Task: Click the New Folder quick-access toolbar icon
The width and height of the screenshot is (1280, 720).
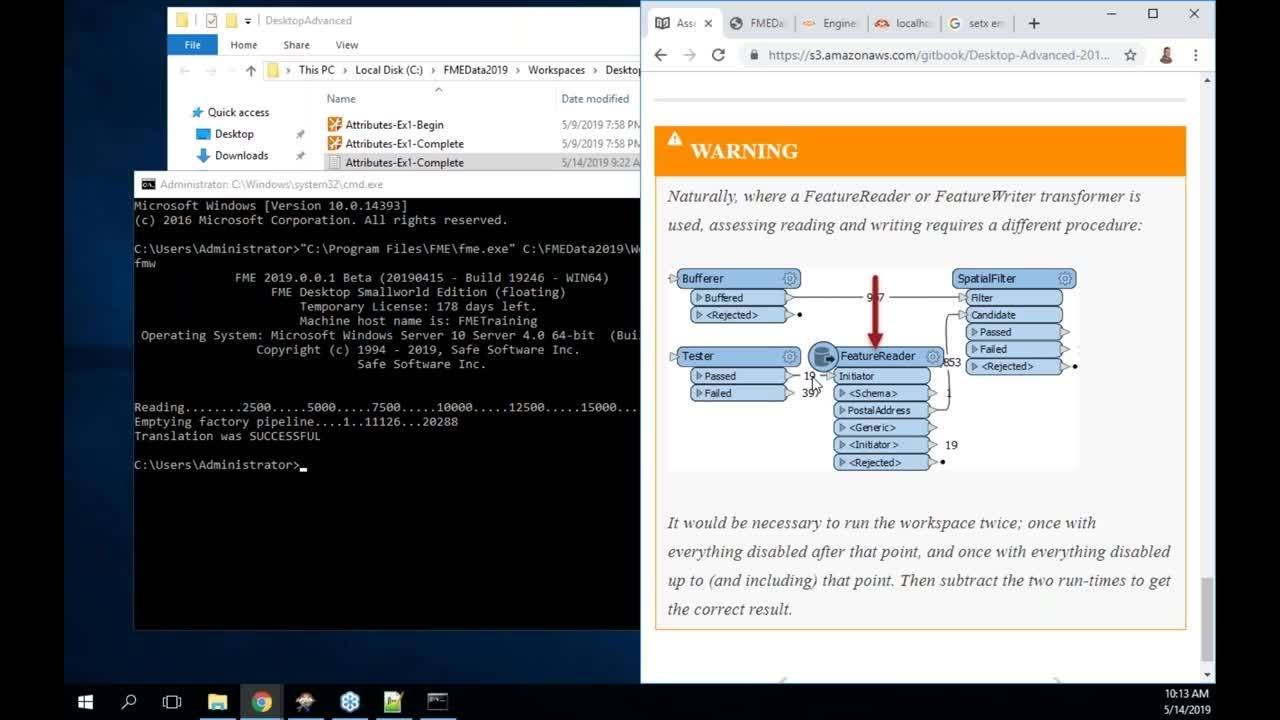Action: coord(231,20)
